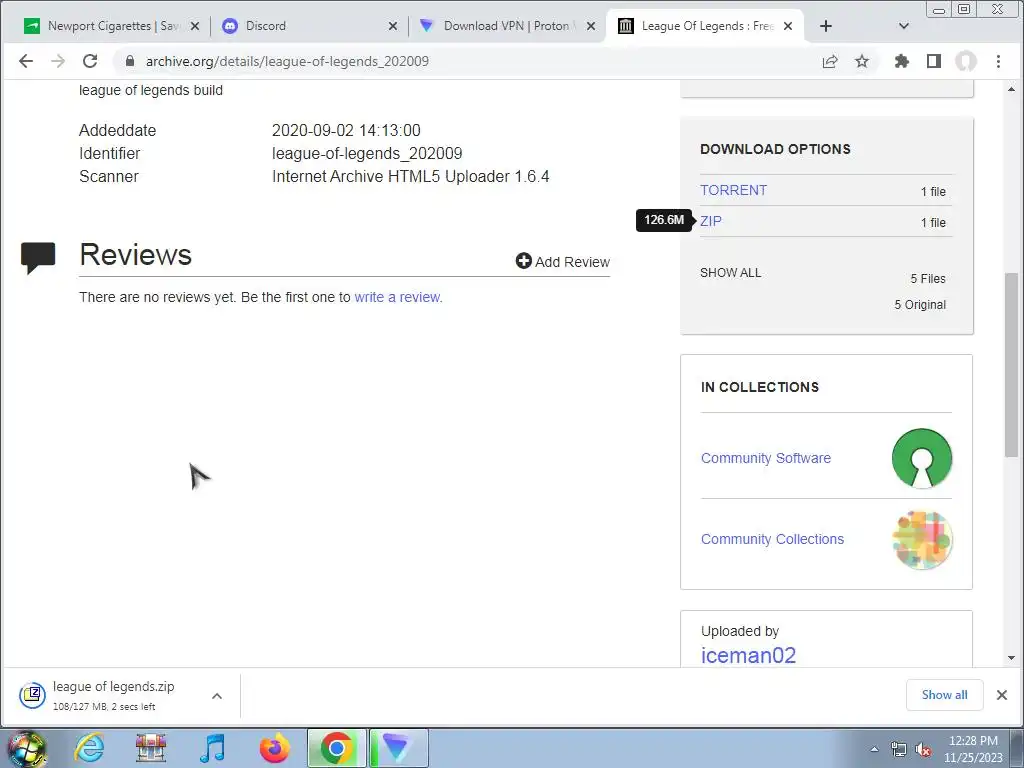Click the zip file icon in downloads bar
This screenshot has width=1024, height=768.
[x=32, y=696]
